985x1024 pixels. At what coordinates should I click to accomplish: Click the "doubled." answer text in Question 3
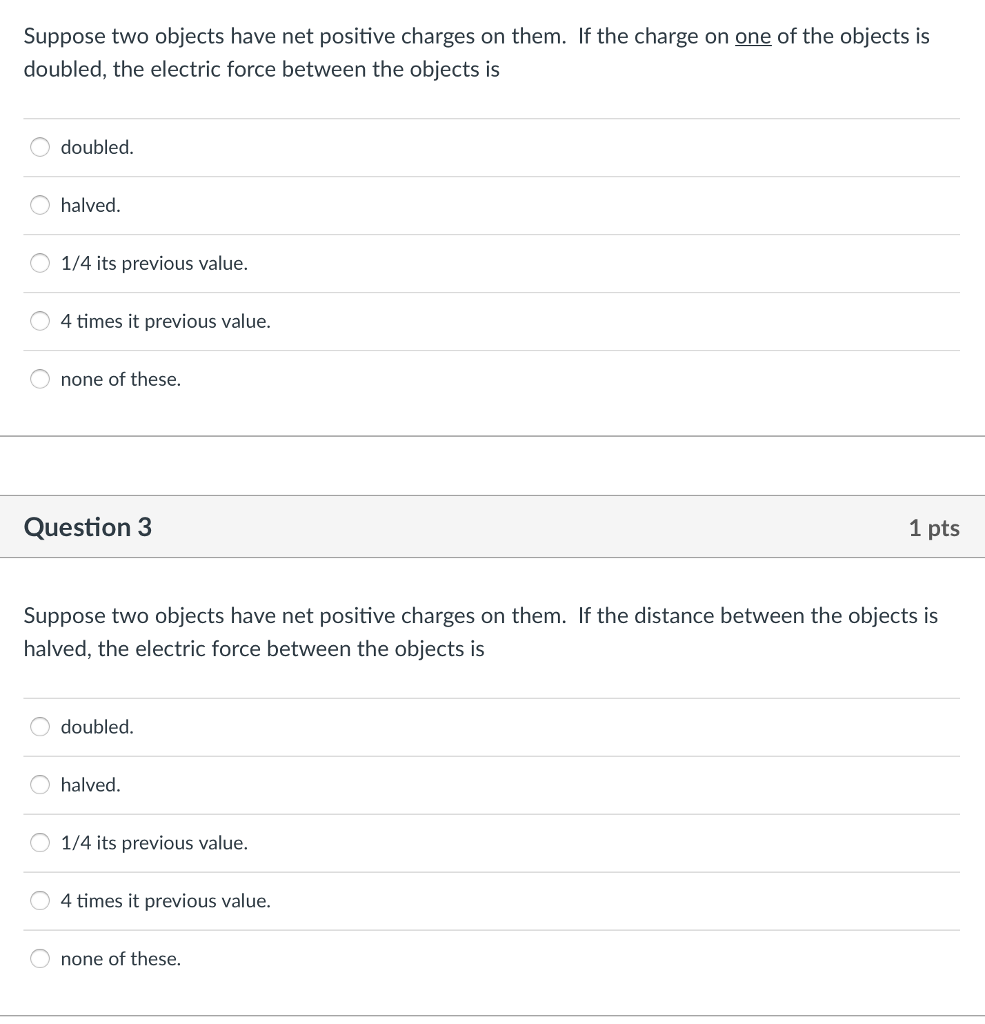[x=97, y=727]
